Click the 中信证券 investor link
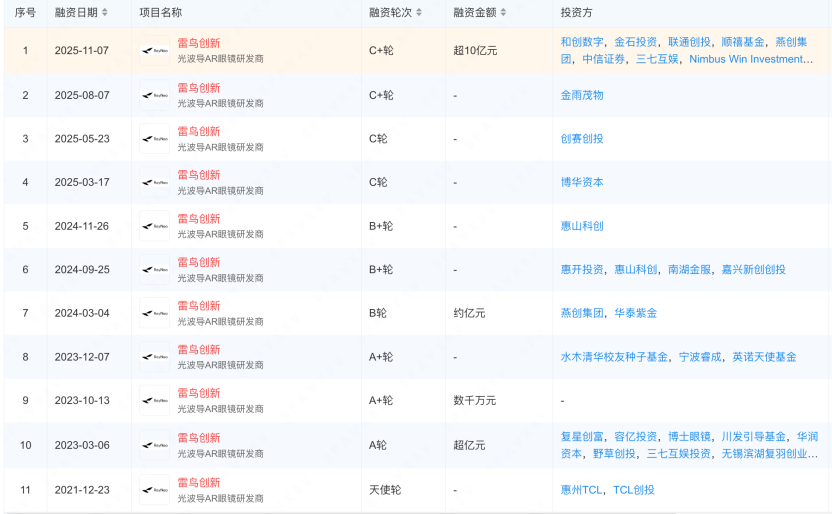Screen dimensions: 832x514 [604, 59]
